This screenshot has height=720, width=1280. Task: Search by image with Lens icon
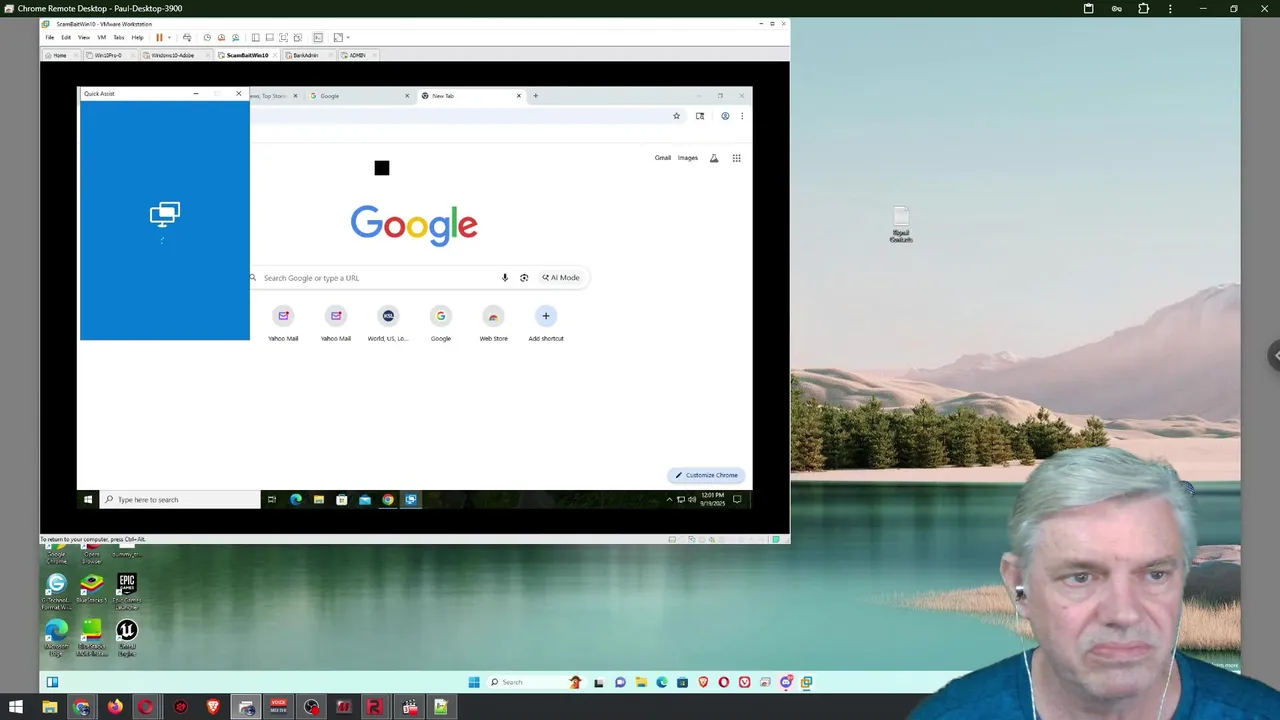(524, 278)
